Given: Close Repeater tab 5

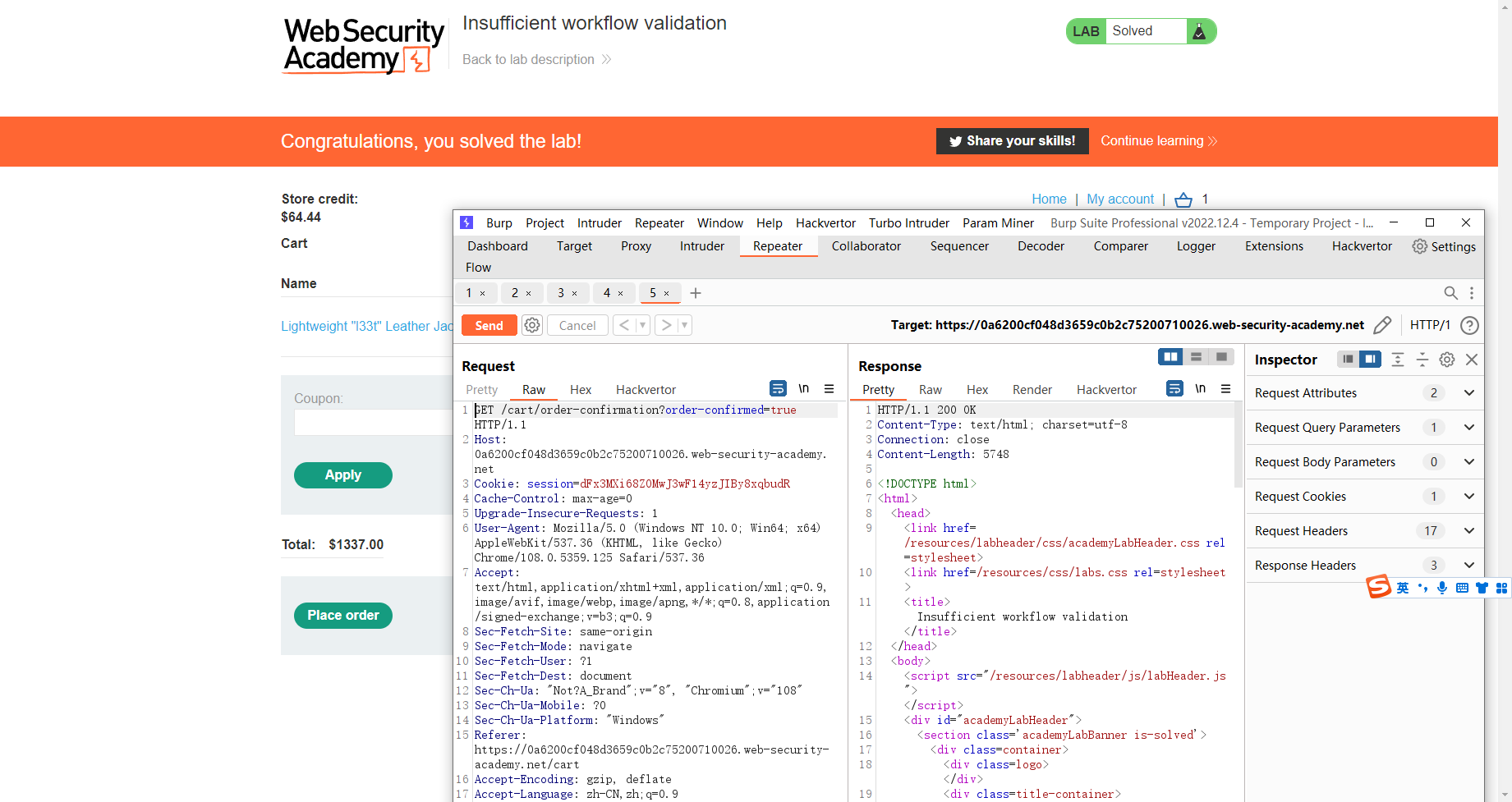Looking at the screenshot, I should (x=667, y=293).
